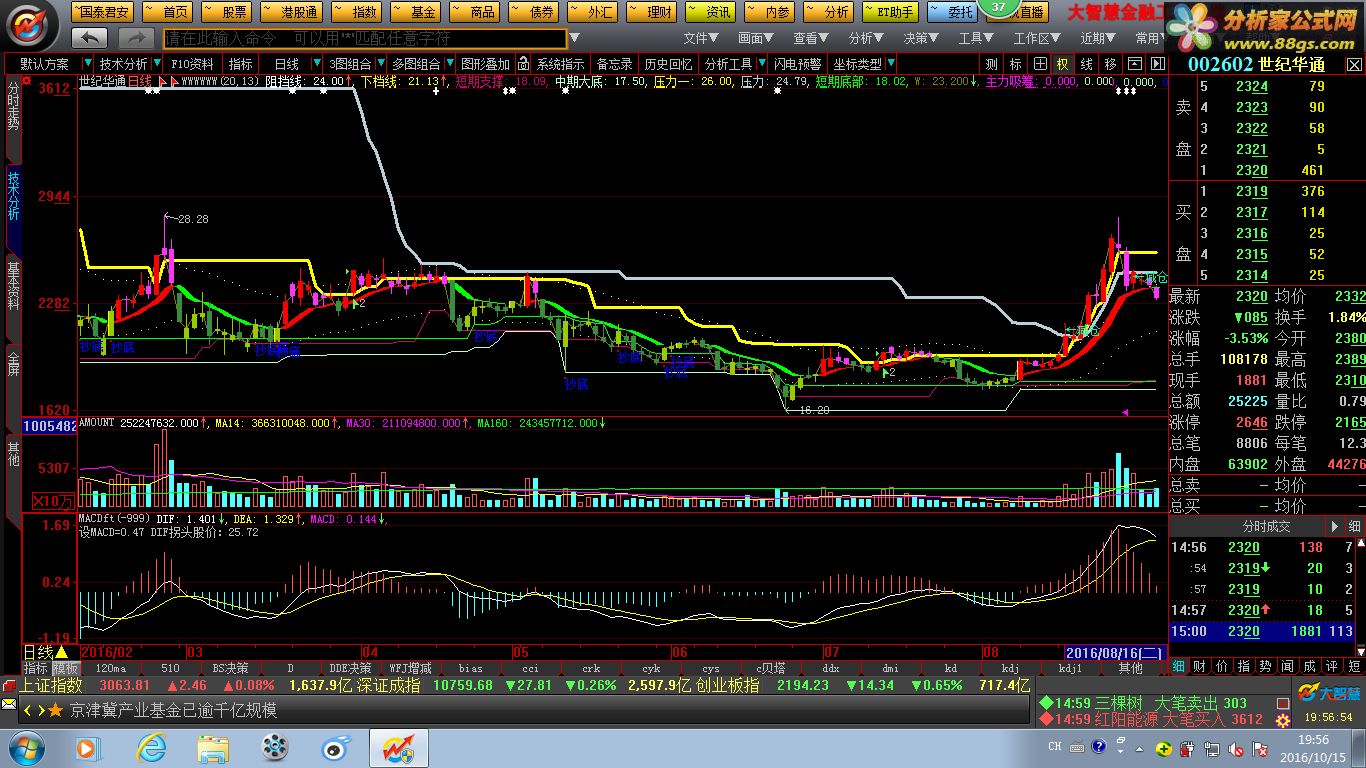Screen dimensions: 1366x768
Task: Open the ET助手 assistant button
Action: (891, 12)
